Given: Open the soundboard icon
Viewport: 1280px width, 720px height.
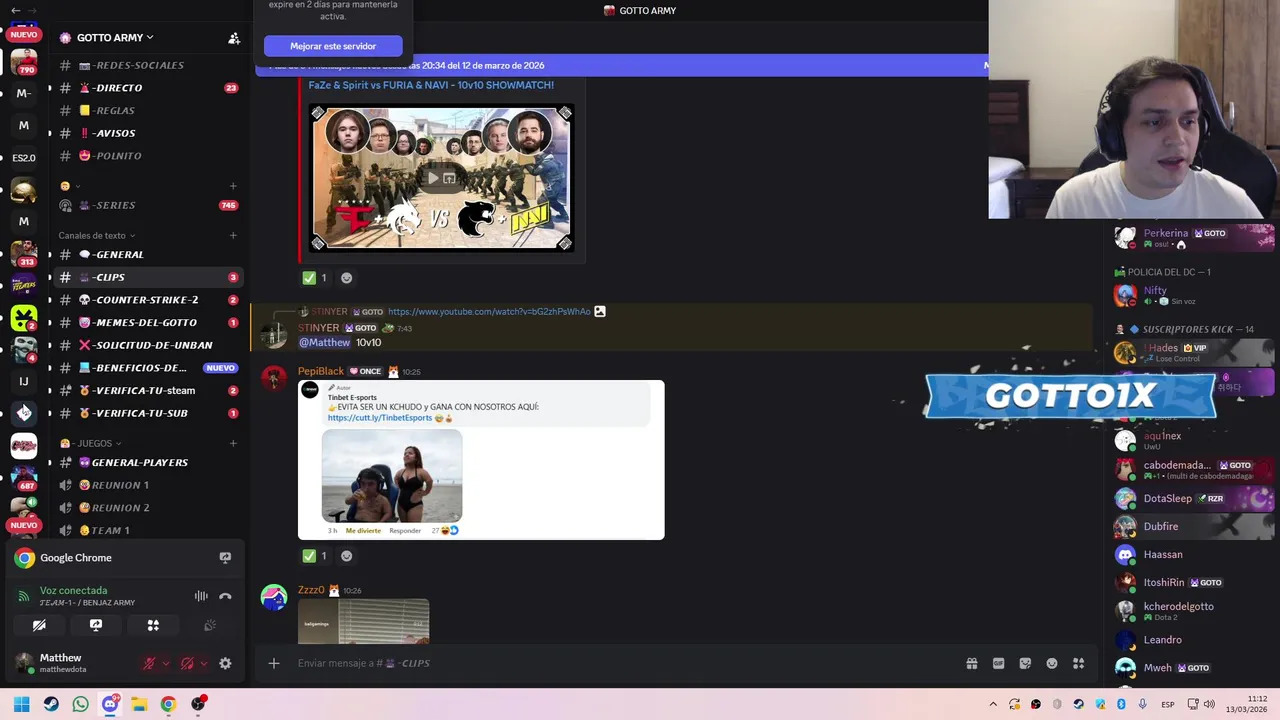Looking at the screenshot, I should pos(210,625).
